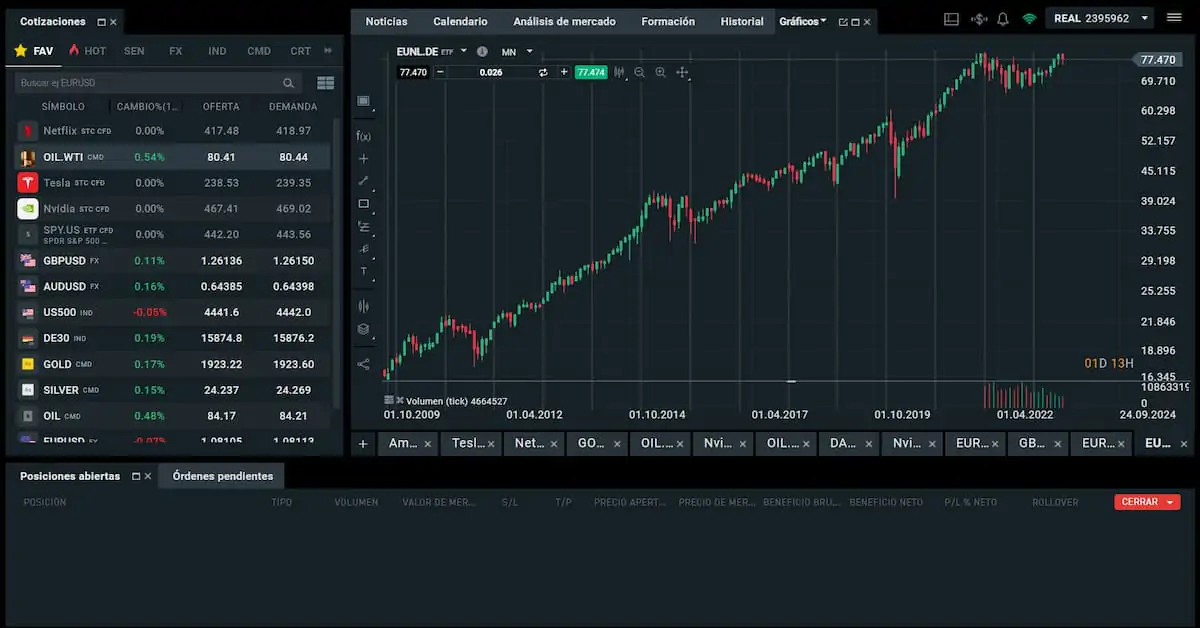This screenshot has width=1200, height=628.
Task: Toggle the volume indicator visibility icon
Action: click(389, 400)
